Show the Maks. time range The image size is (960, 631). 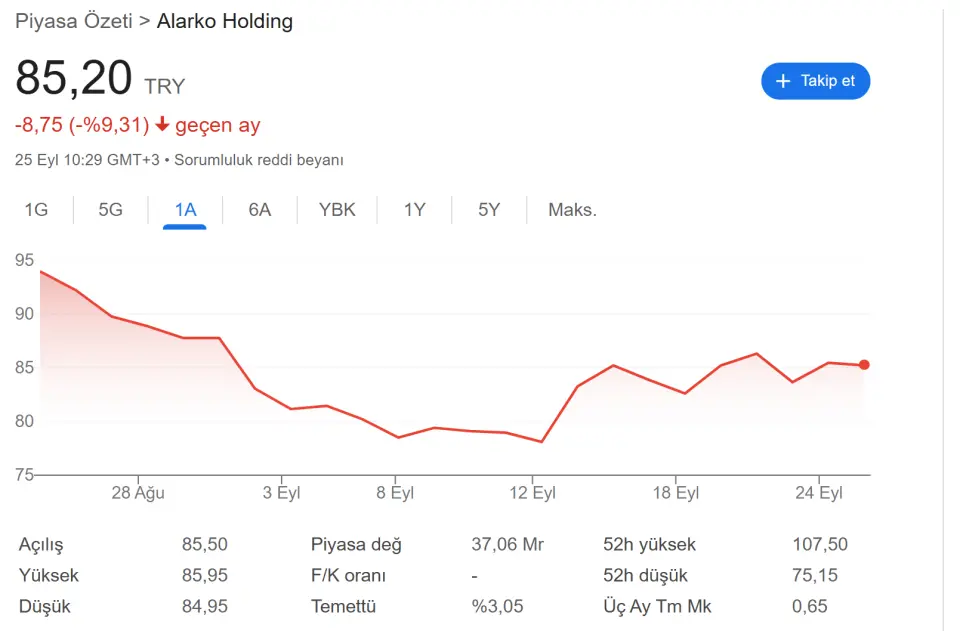[572, 210]
